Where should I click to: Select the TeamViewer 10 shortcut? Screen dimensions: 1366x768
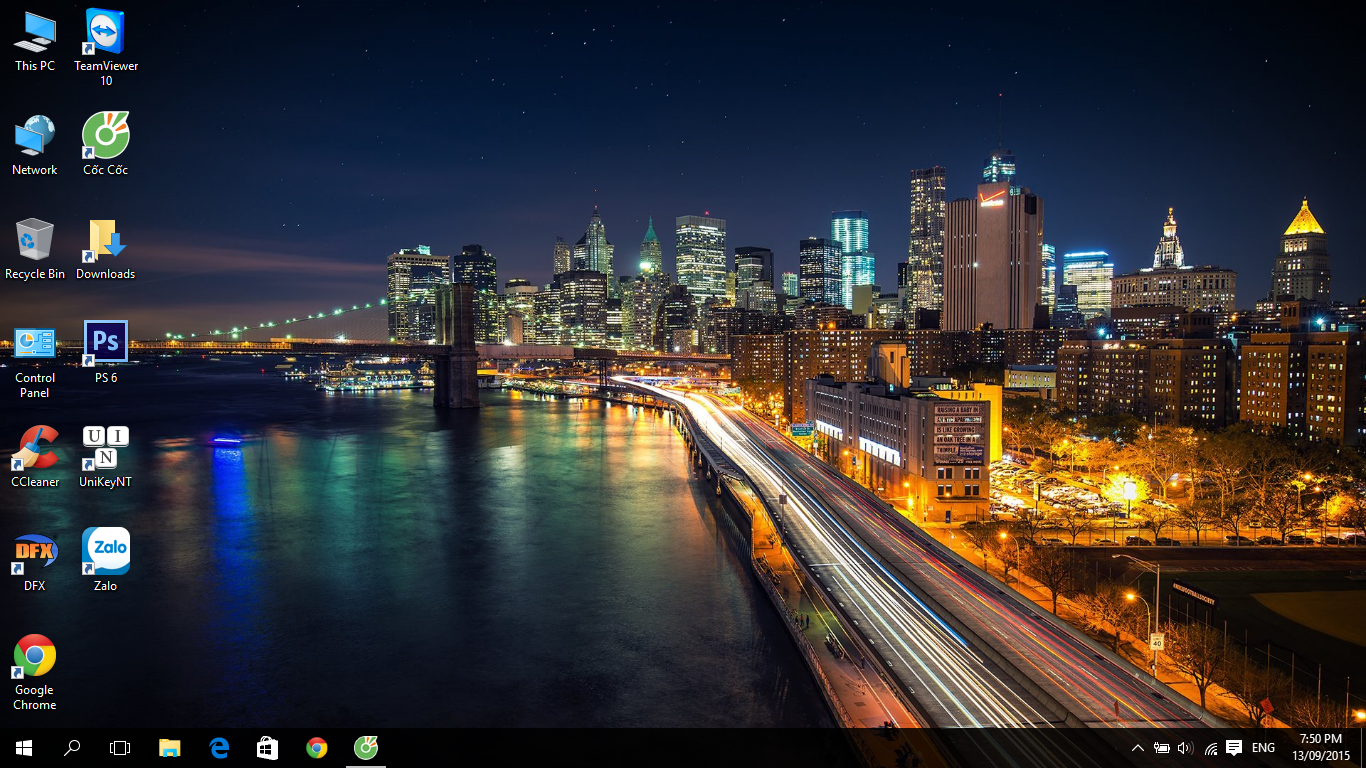106,47
